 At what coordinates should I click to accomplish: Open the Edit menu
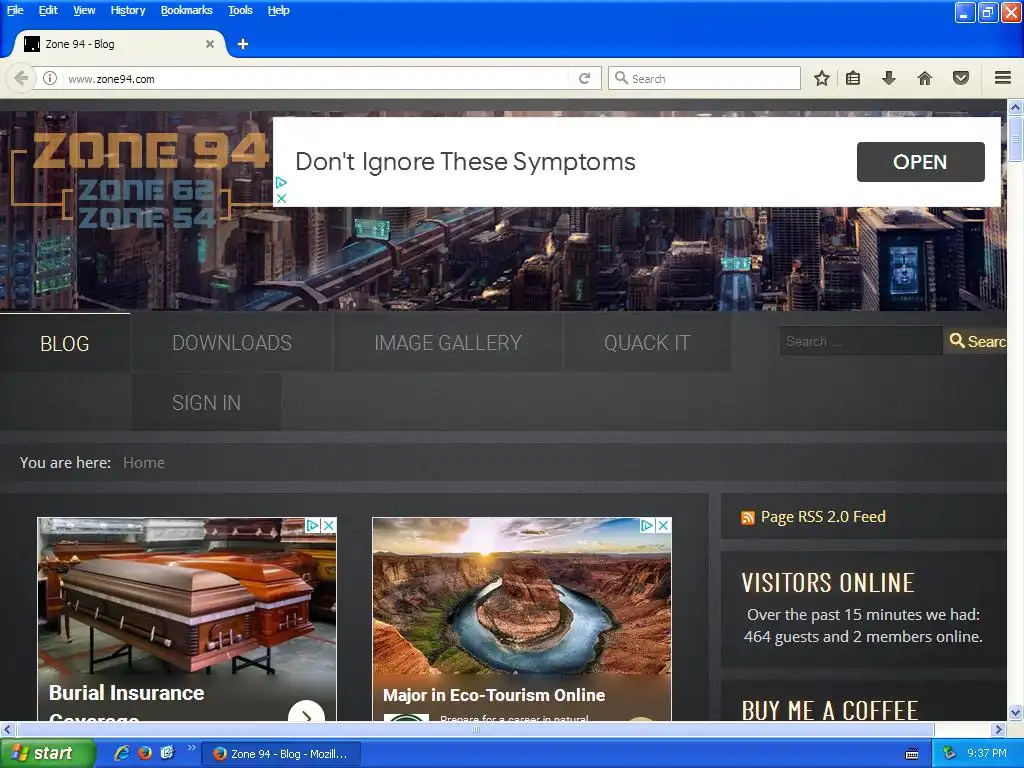[48, 10]
